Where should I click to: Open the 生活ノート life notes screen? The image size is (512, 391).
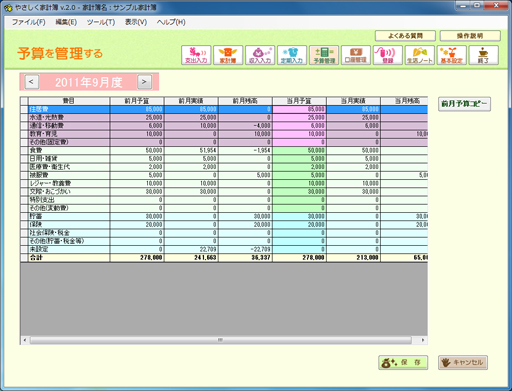(x=420, y=55)
